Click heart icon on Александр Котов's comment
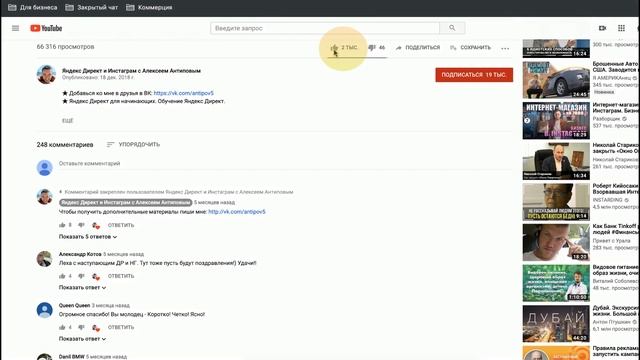The width and height of the screenshot is (640, 360). tap(96, 277)
